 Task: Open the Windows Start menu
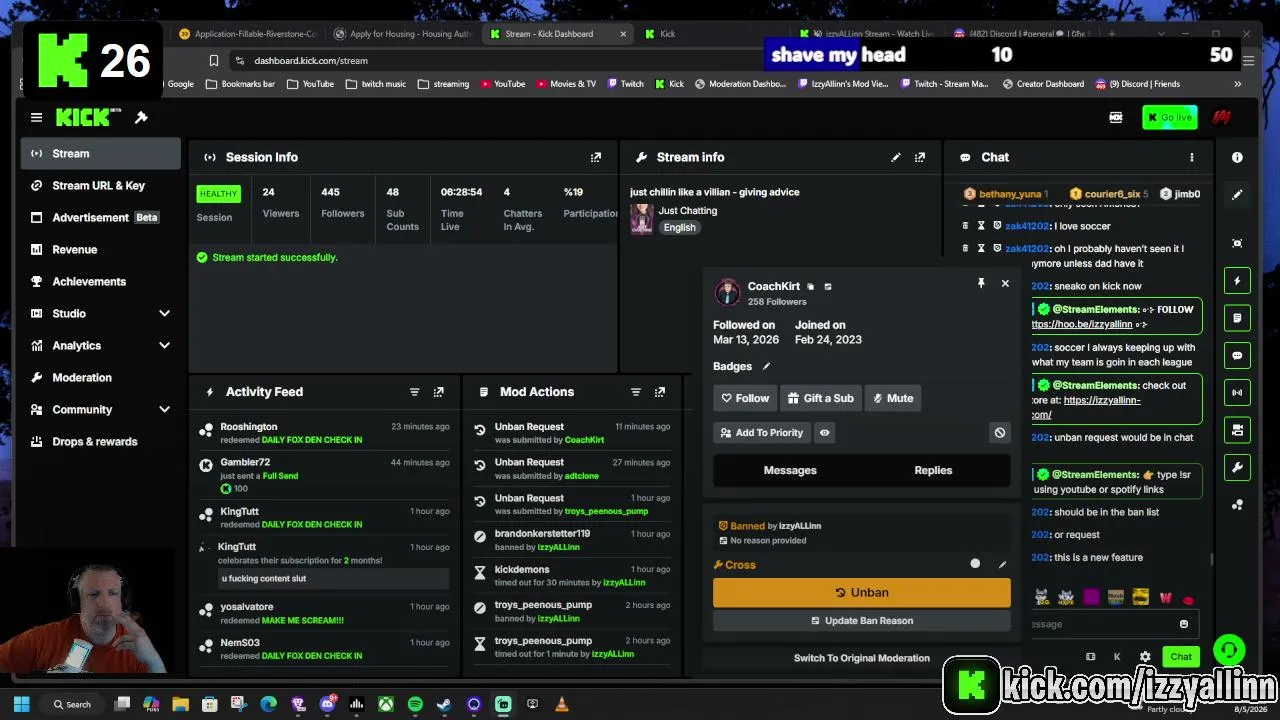[x=22, y=704]
